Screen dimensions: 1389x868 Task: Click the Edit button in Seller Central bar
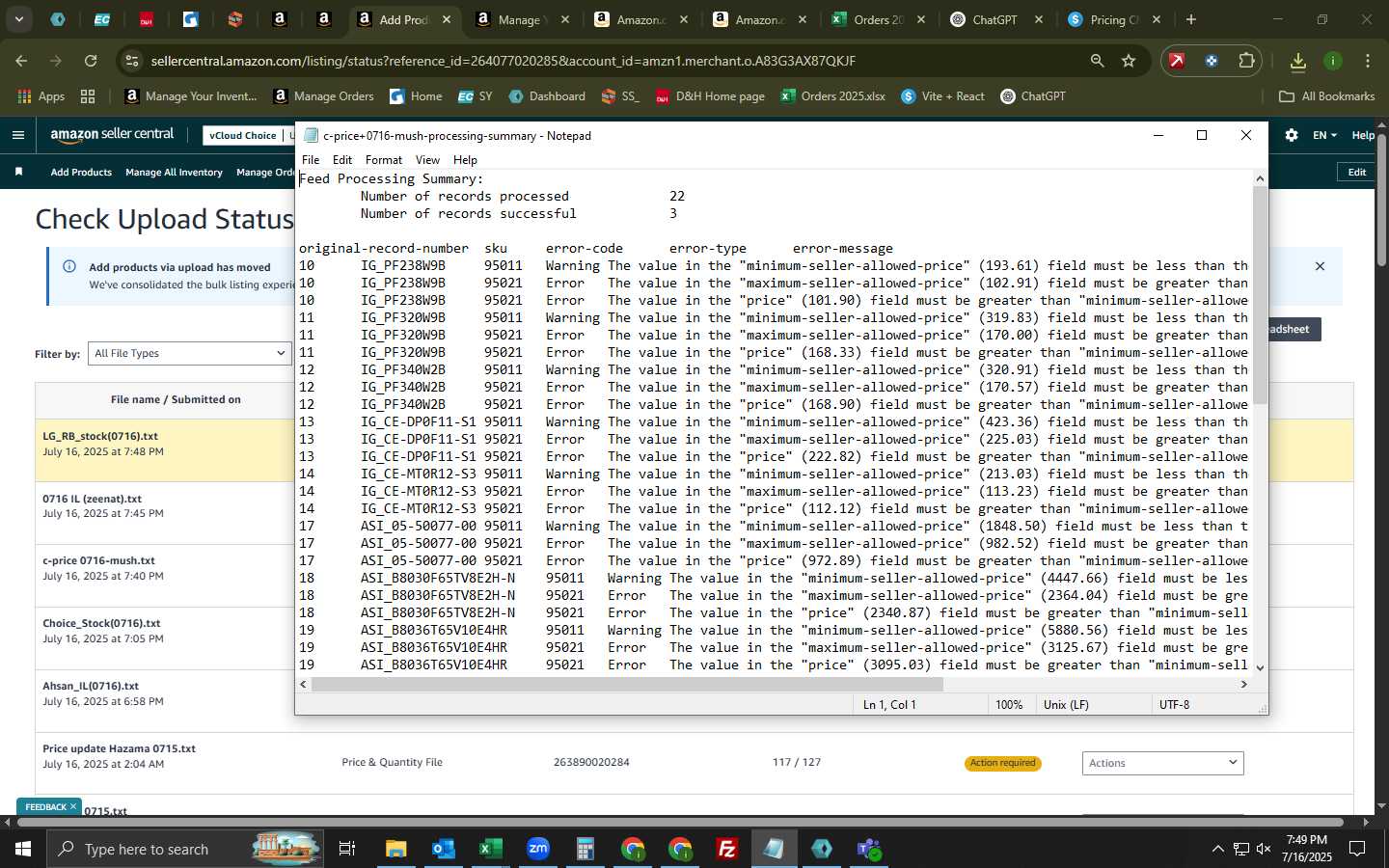[1356, 172]
